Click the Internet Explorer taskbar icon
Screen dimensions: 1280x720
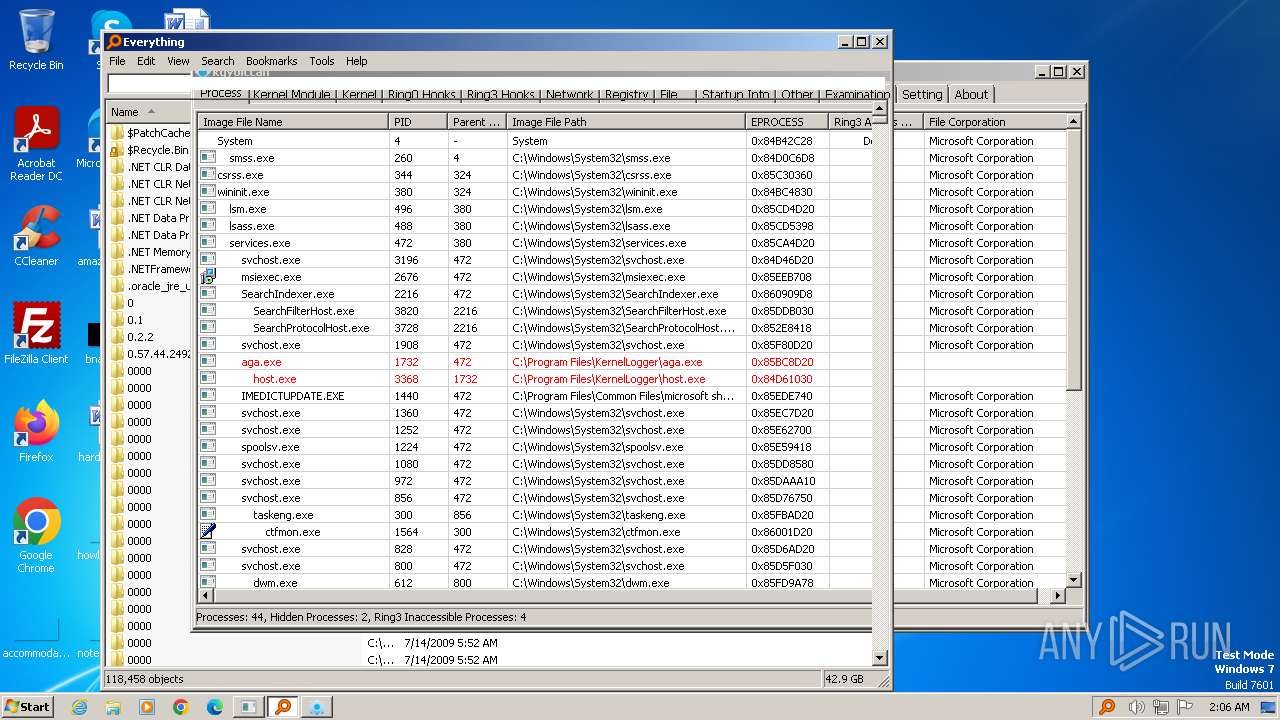[x=79, y=707]
